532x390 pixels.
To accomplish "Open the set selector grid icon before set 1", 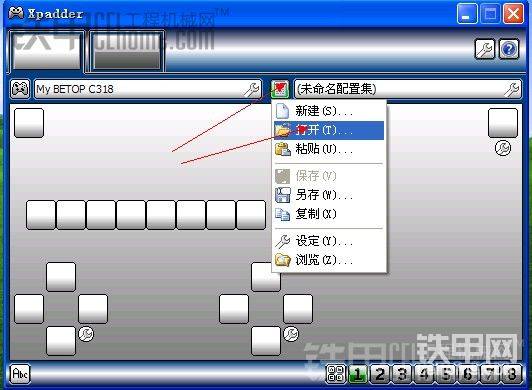I will (x=336, y=374).
